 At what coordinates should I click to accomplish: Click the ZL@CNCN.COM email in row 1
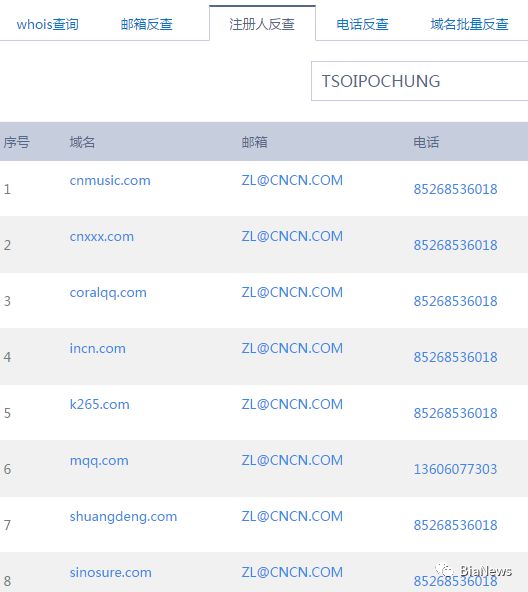pos(292,180)
